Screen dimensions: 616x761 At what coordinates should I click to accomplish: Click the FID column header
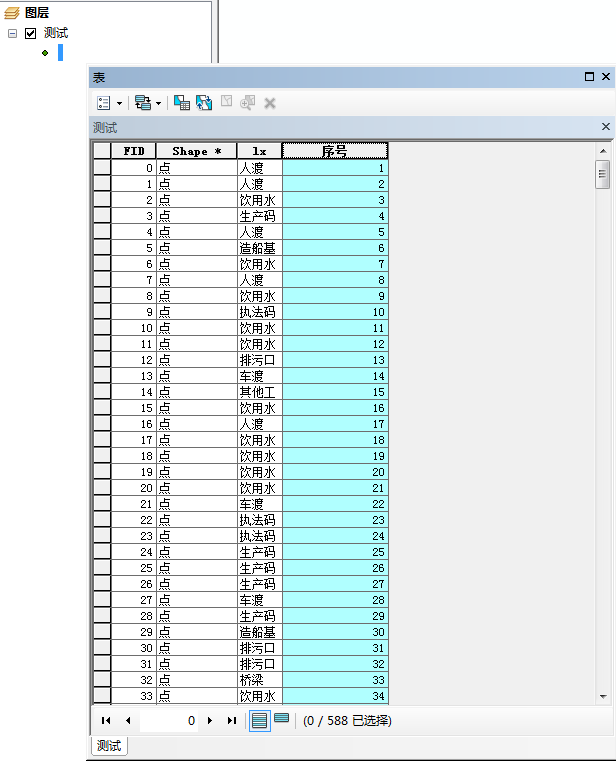pos(133,151)
